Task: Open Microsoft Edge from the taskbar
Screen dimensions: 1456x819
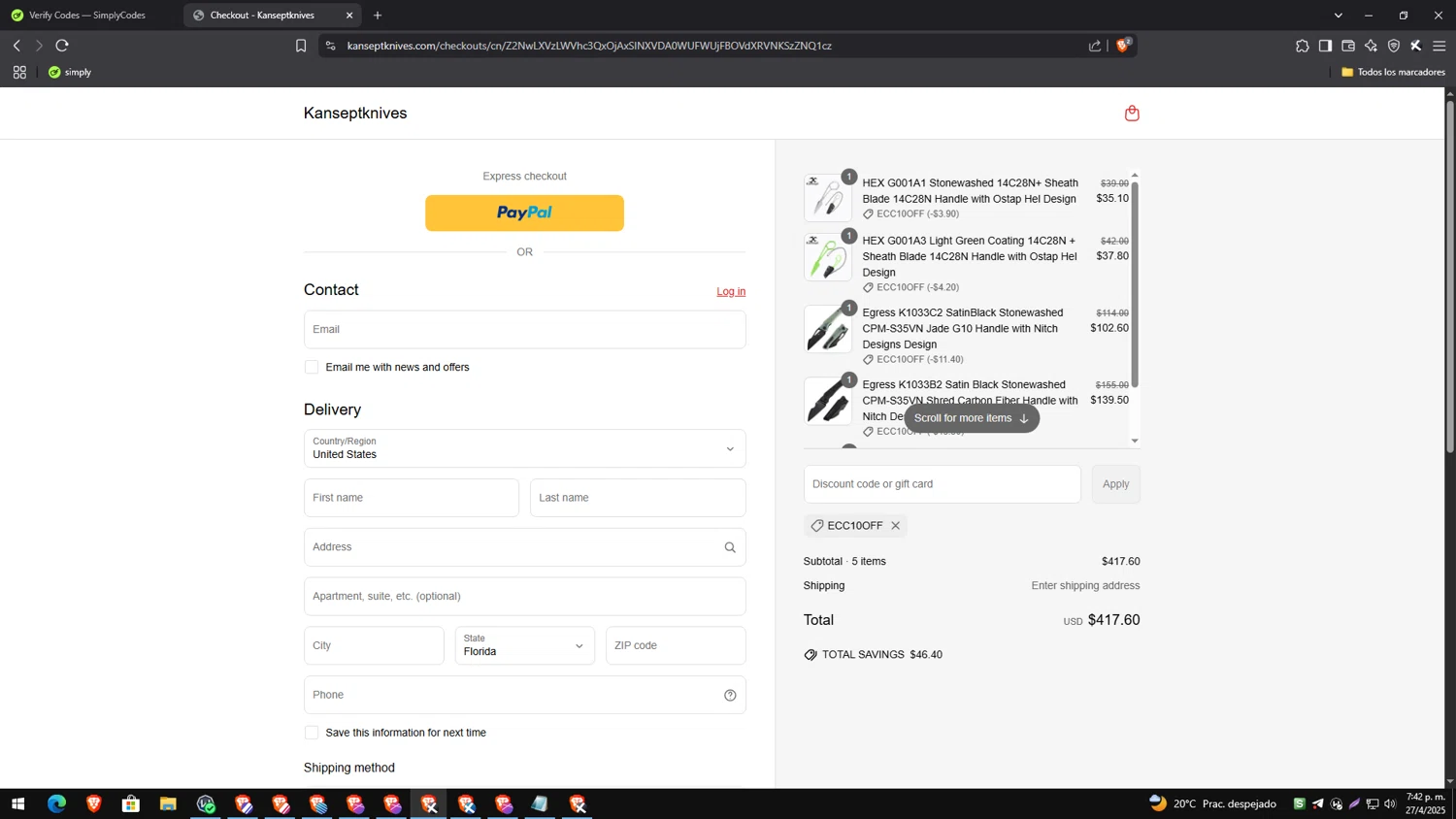Action: tap(56, 803)
